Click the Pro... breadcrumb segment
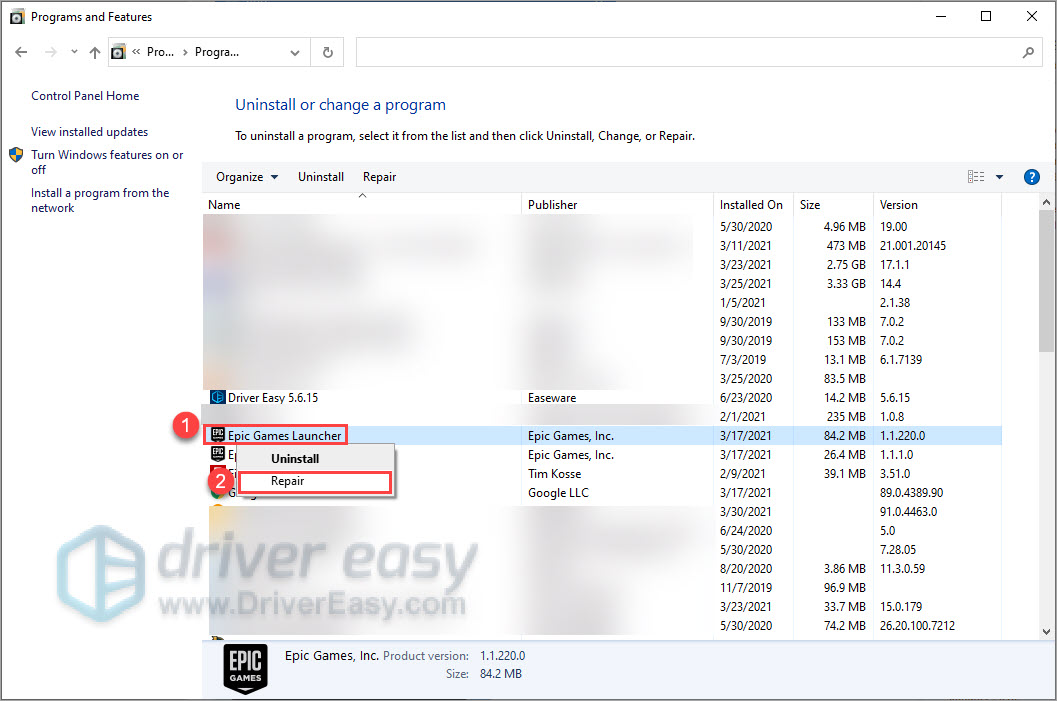The image size is (1057, 701). pos(160,52)
